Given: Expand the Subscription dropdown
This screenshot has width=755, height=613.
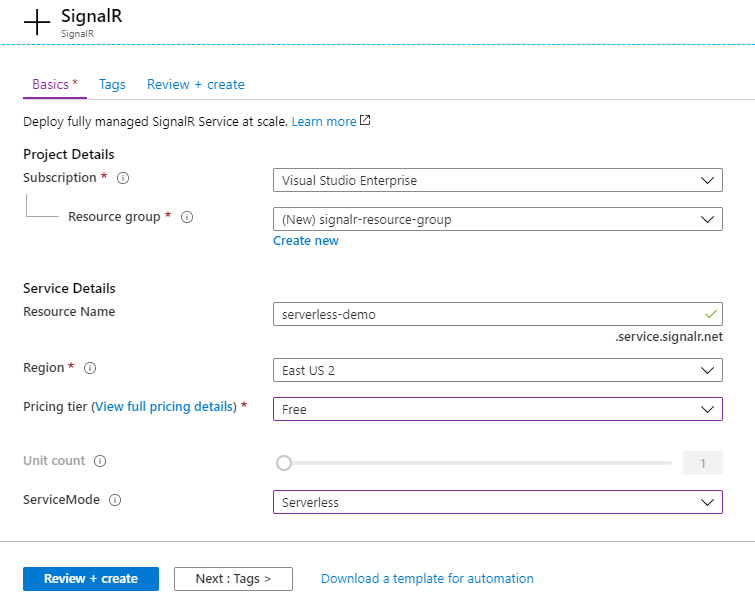Looking at the screenshot, I should click(x=498, y=180).
